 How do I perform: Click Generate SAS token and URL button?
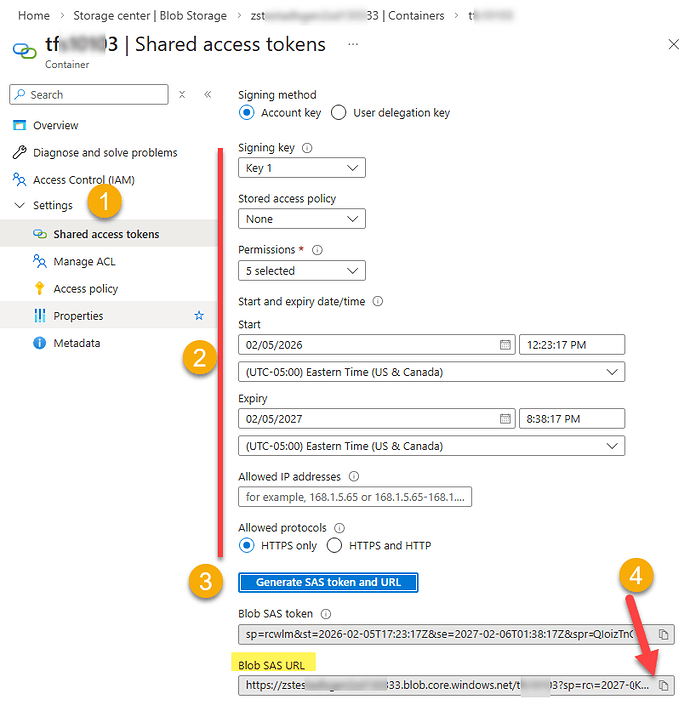coord(328,582)
